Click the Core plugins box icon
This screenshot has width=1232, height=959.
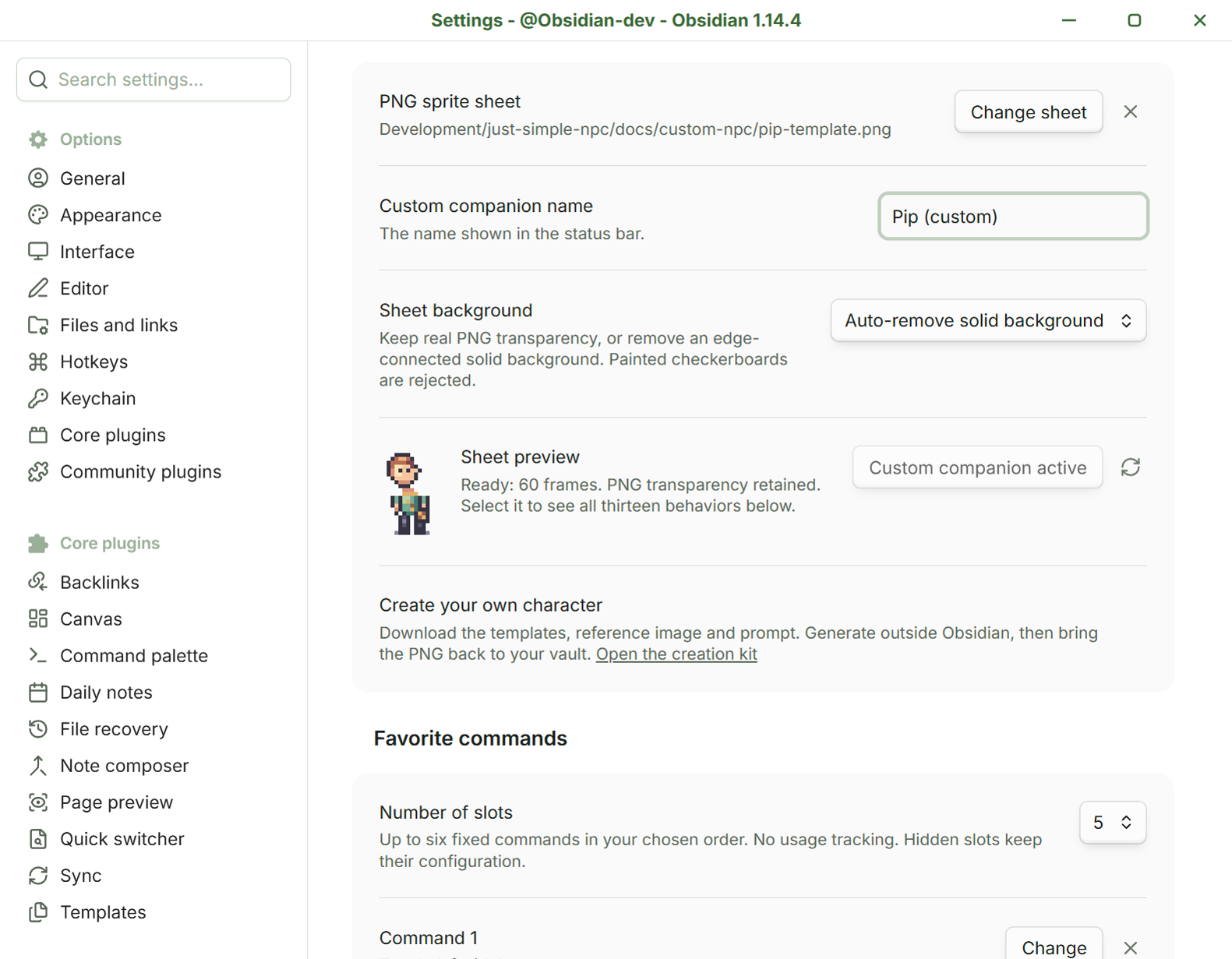[38, 435]
